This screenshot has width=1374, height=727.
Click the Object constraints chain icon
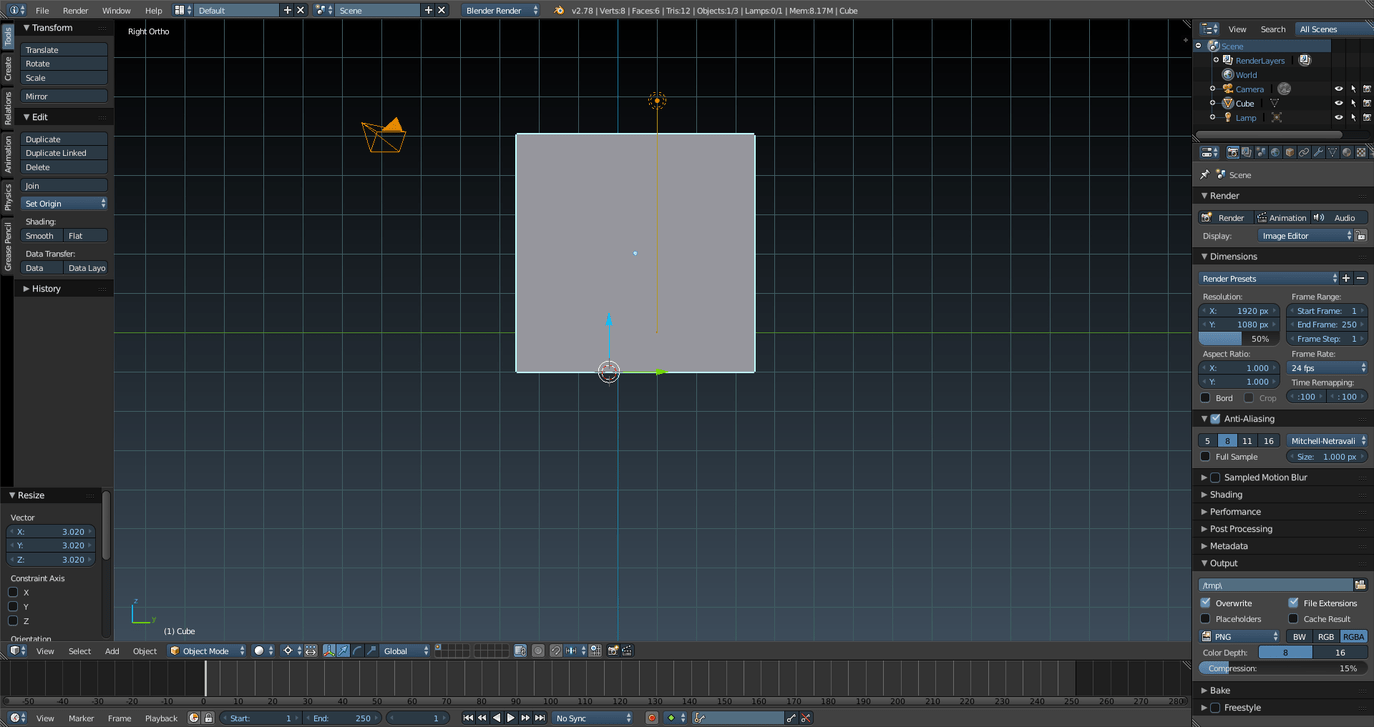point(1304,153)
